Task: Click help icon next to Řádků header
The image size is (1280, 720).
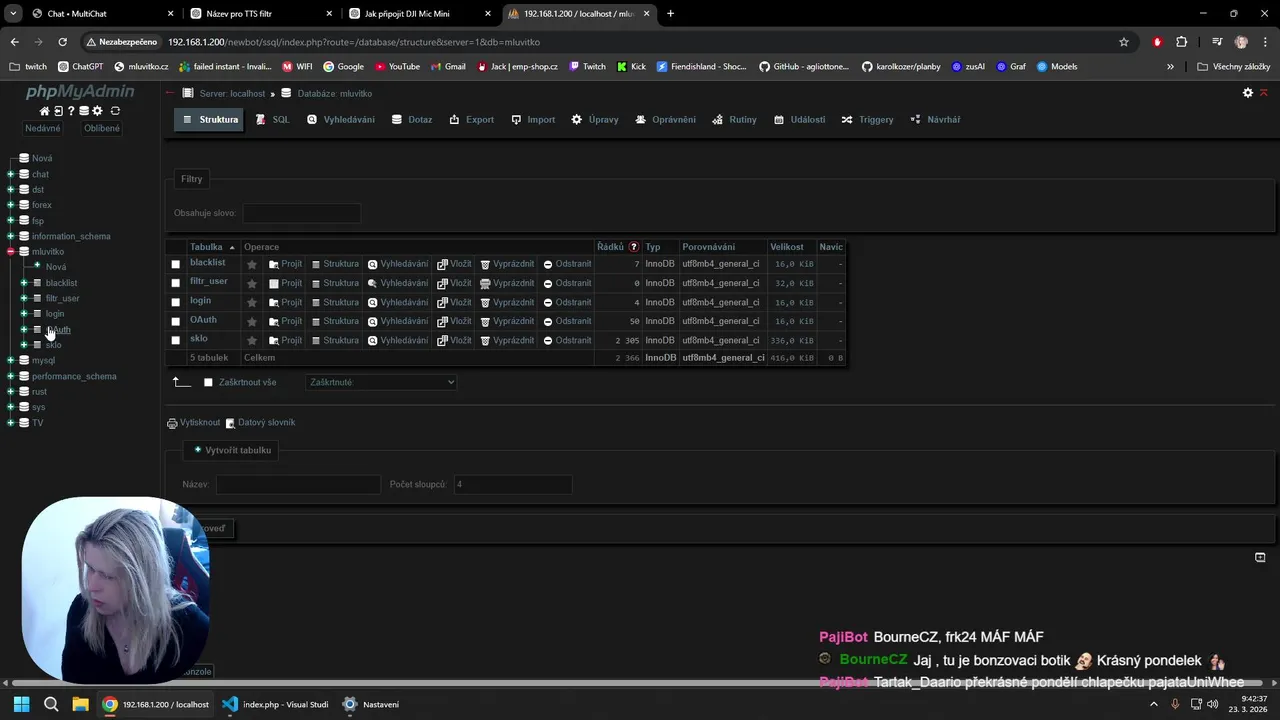Action: [x=633, y=247]
